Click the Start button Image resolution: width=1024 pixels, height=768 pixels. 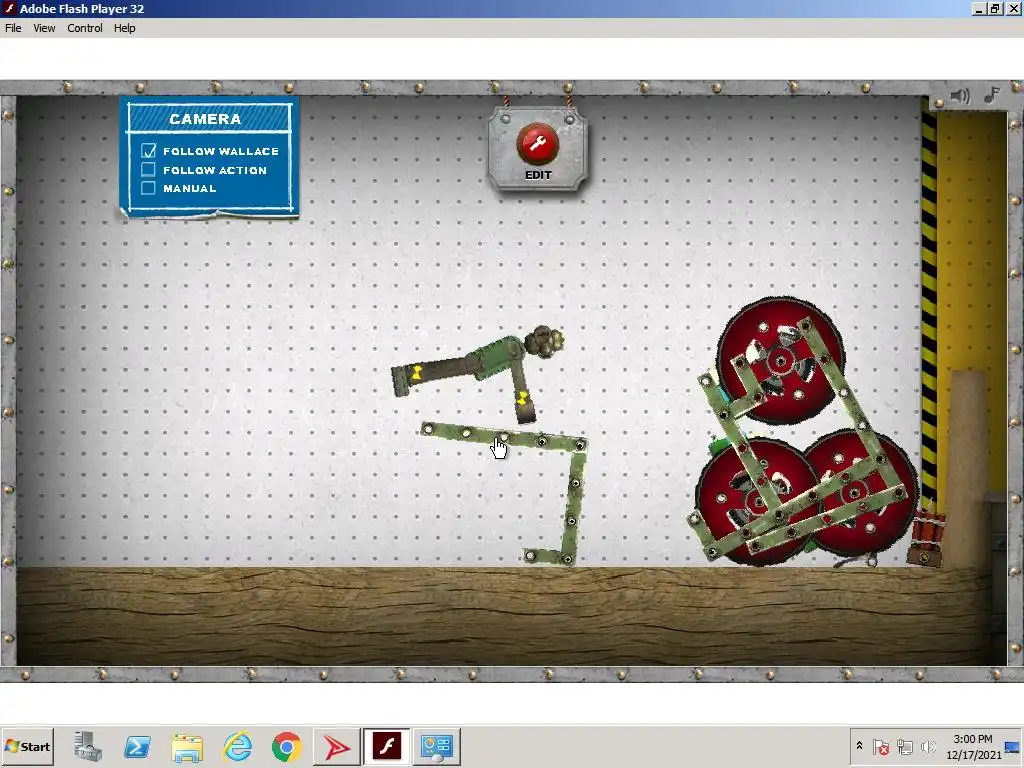pos(27,746)
